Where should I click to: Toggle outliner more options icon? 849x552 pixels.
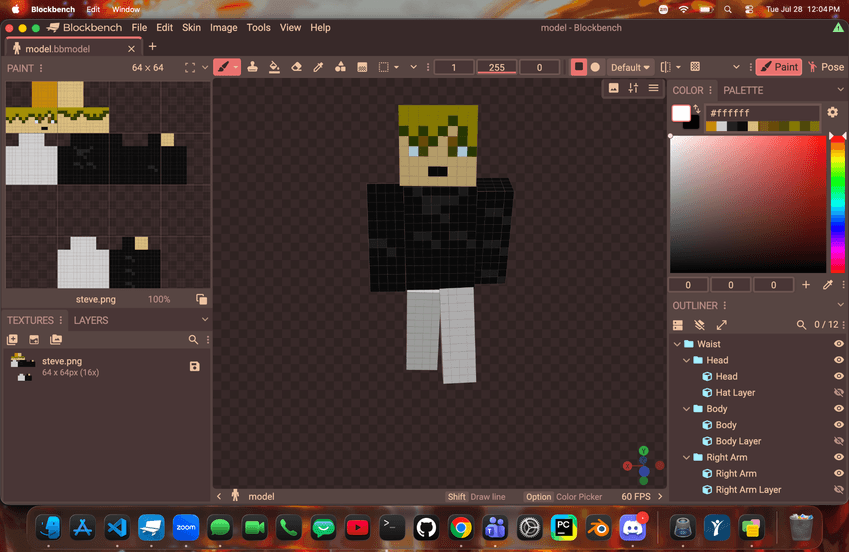pyautogui.click(x=677, y=325)
